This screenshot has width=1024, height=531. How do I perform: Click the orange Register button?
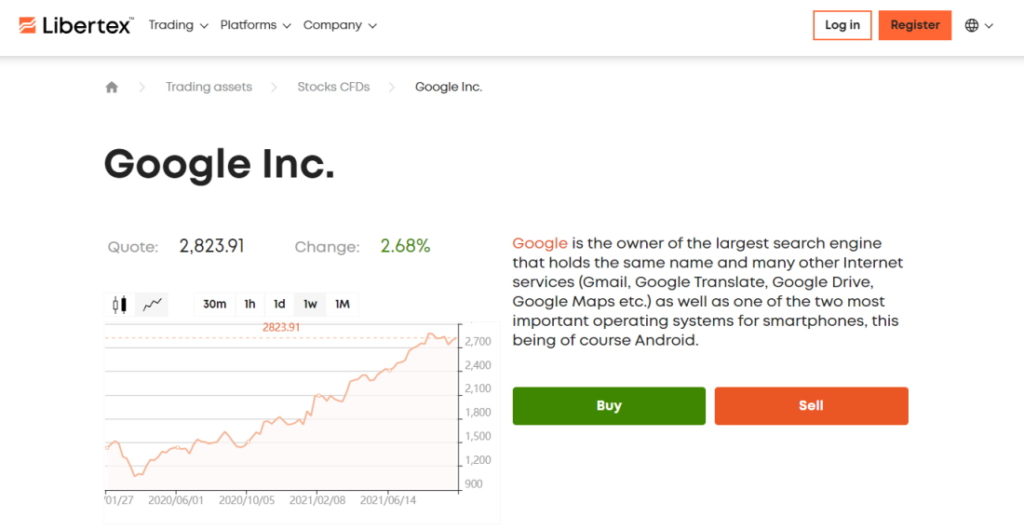pyautogui.click(x=915, y=25)
